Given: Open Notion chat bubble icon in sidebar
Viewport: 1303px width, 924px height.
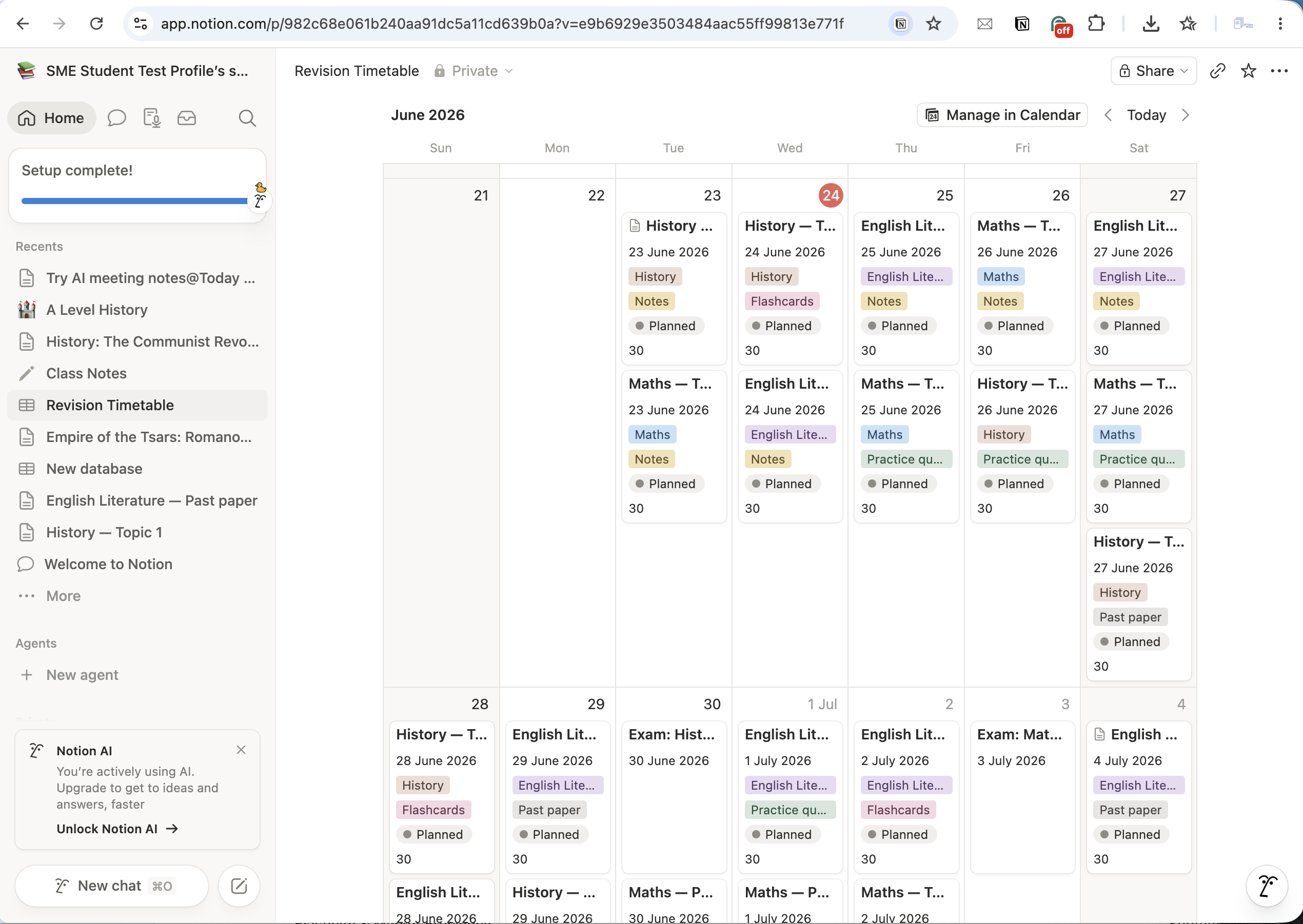Looking at the screenshot, I should 116,118.
